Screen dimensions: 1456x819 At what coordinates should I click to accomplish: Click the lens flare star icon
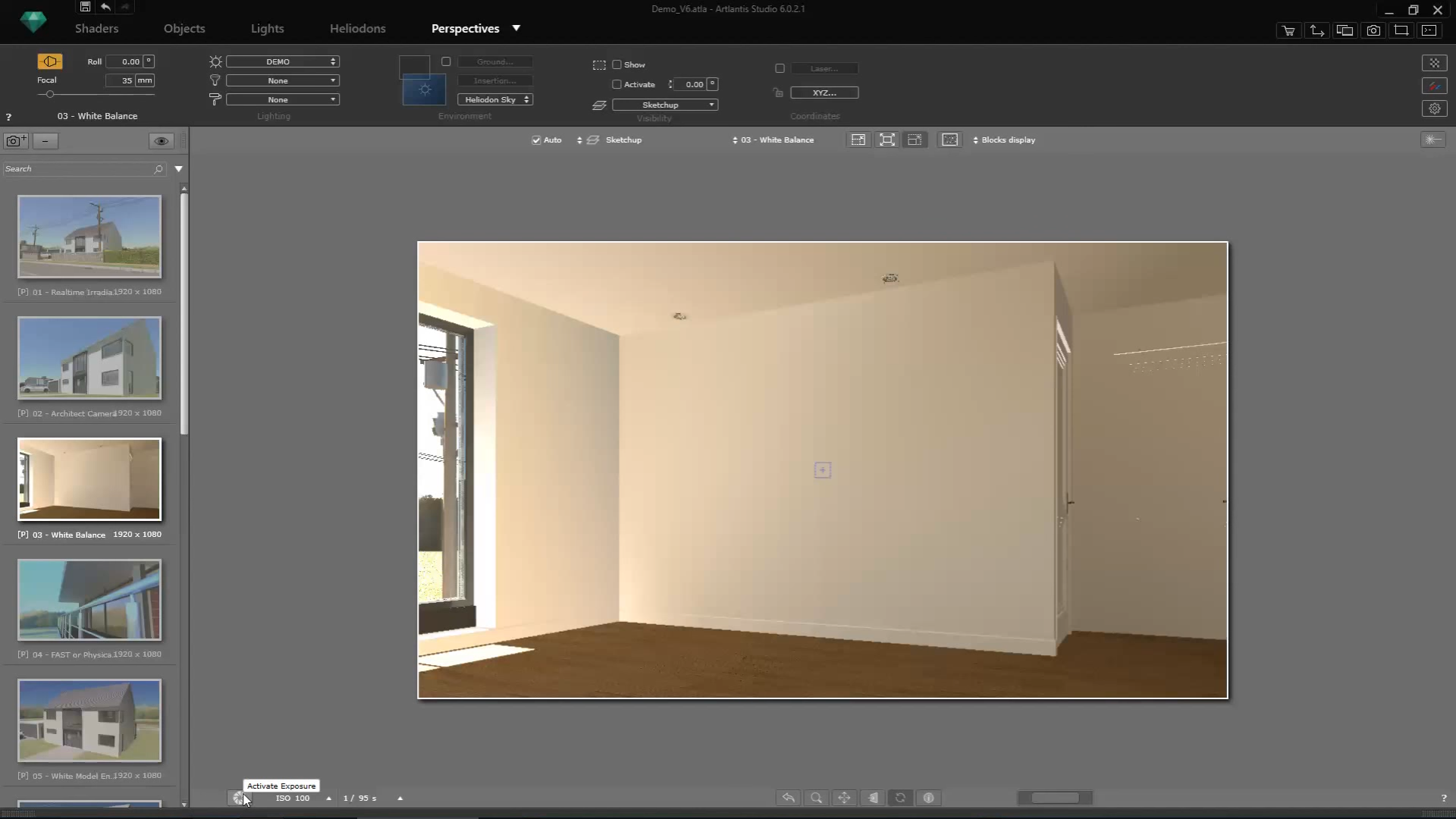(x=1432, y=140)
